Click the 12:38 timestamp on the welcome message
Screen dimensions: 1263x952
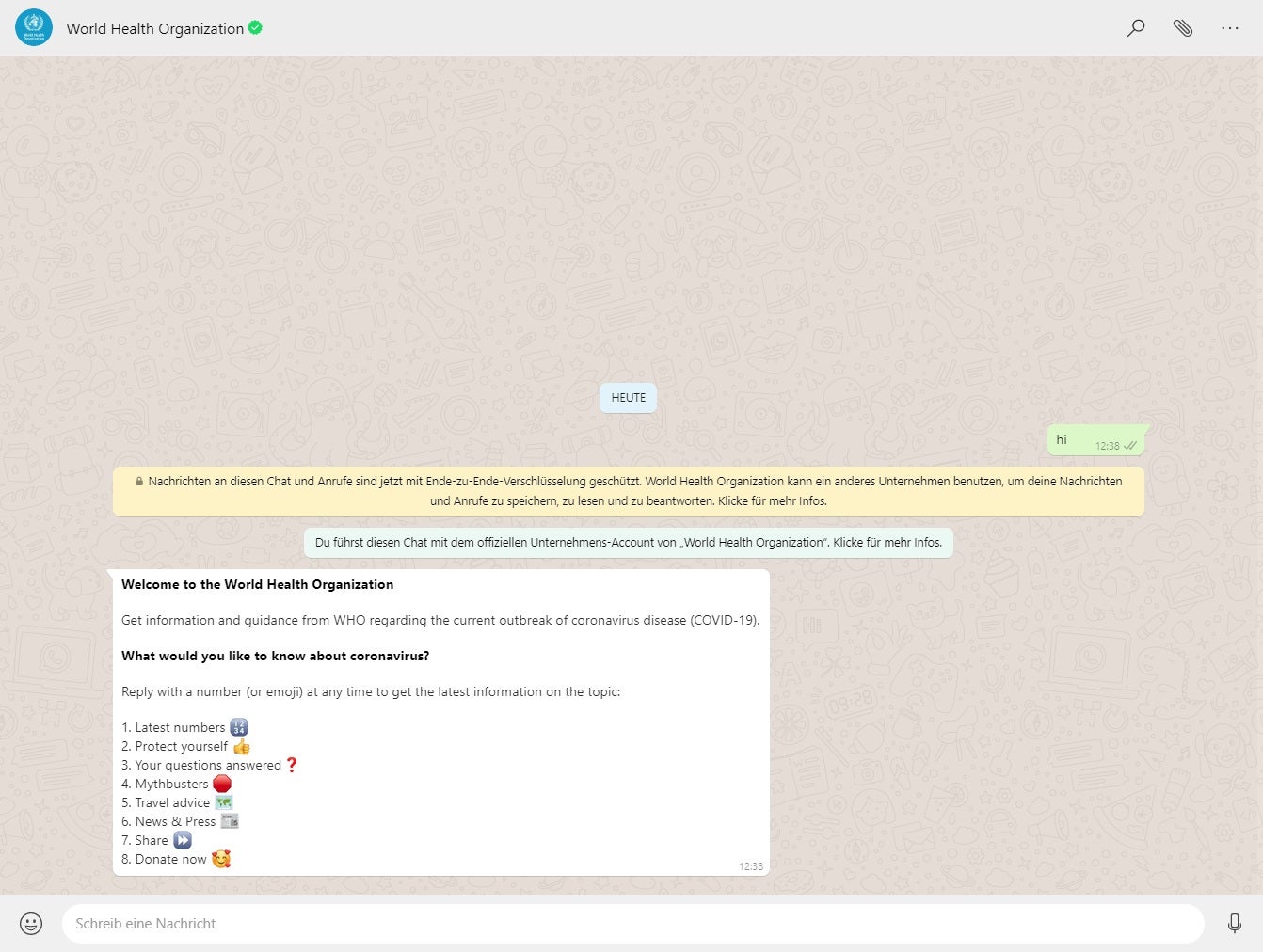(x=751, y=866)
